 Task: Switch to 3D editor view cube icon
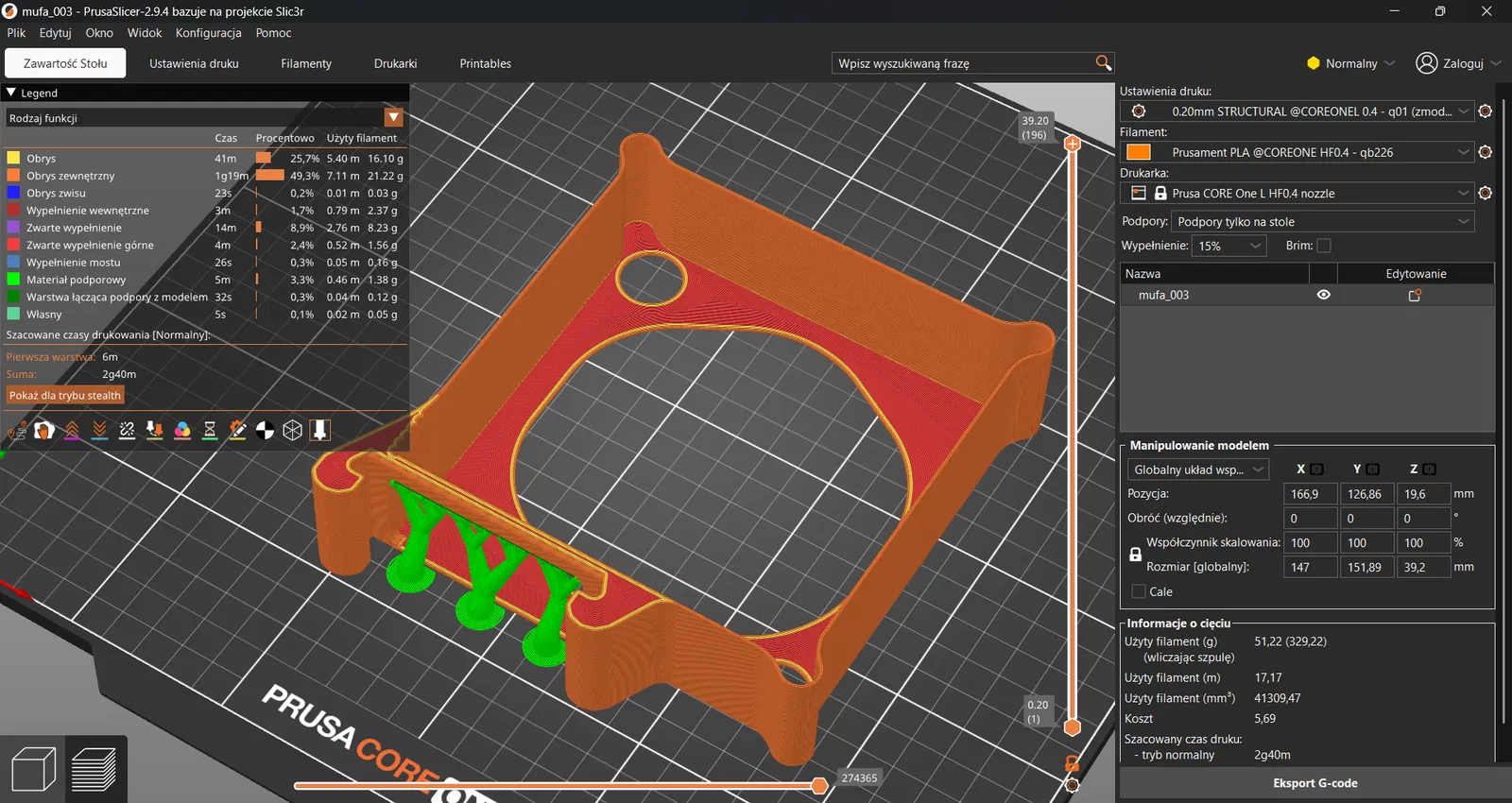pyautogui.click(x=34, y=769)
